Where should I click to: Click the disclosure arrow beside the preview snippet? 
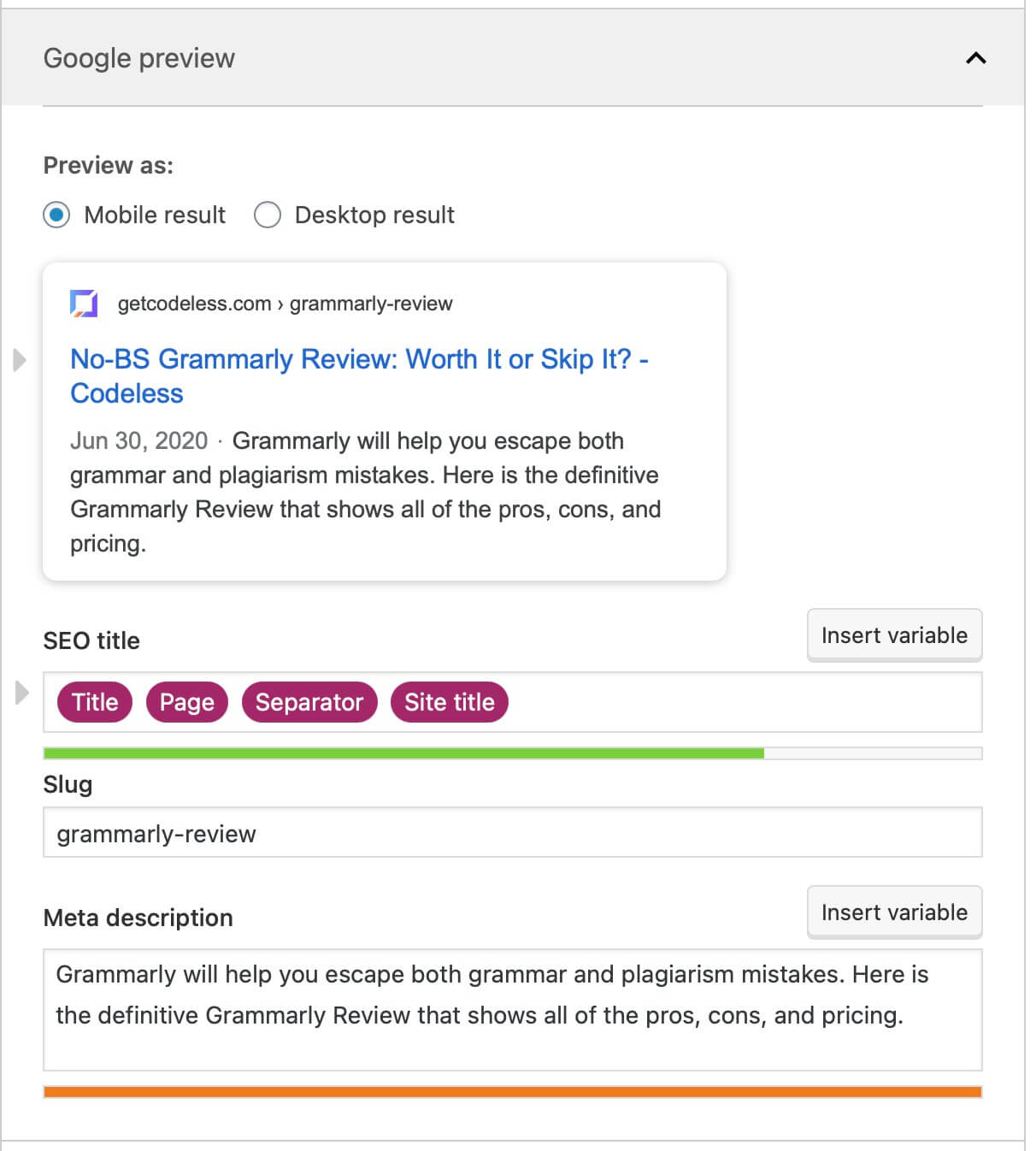(19, 361)
